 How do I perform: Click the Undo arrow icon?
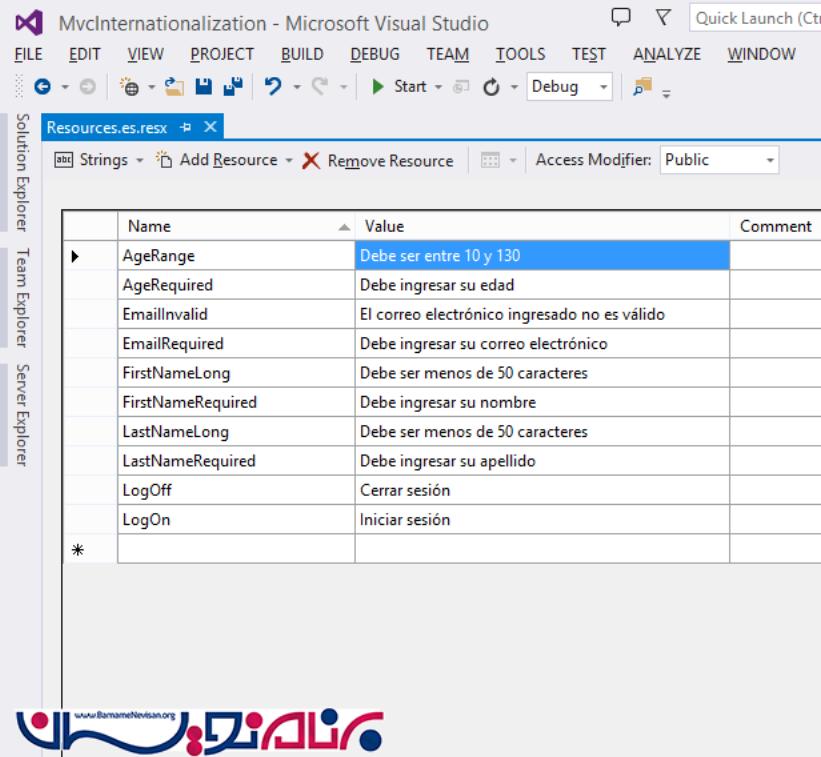tap(273, 87)
